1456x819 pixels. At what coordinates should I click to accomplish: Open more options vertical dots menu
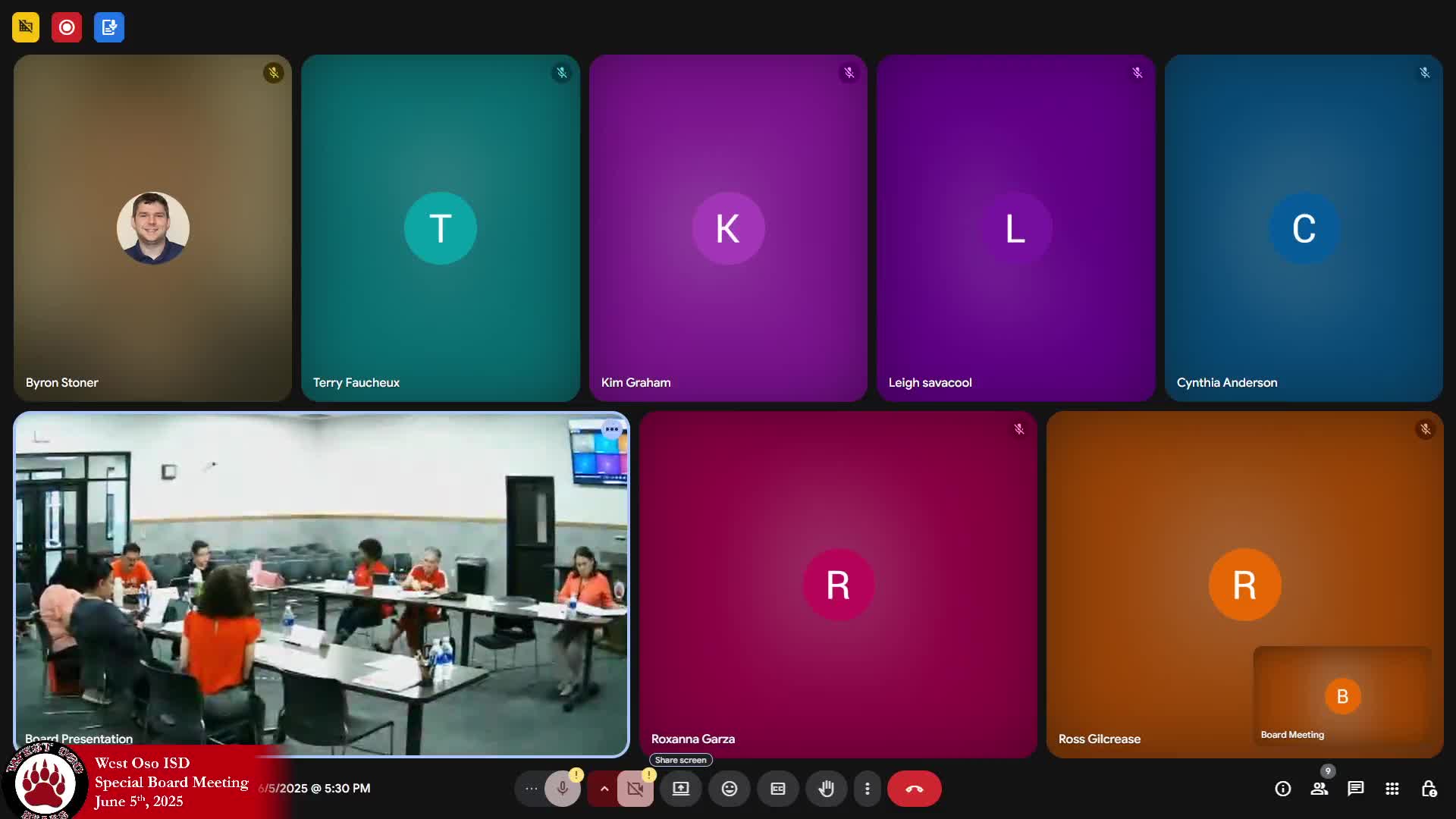point(867,789)
